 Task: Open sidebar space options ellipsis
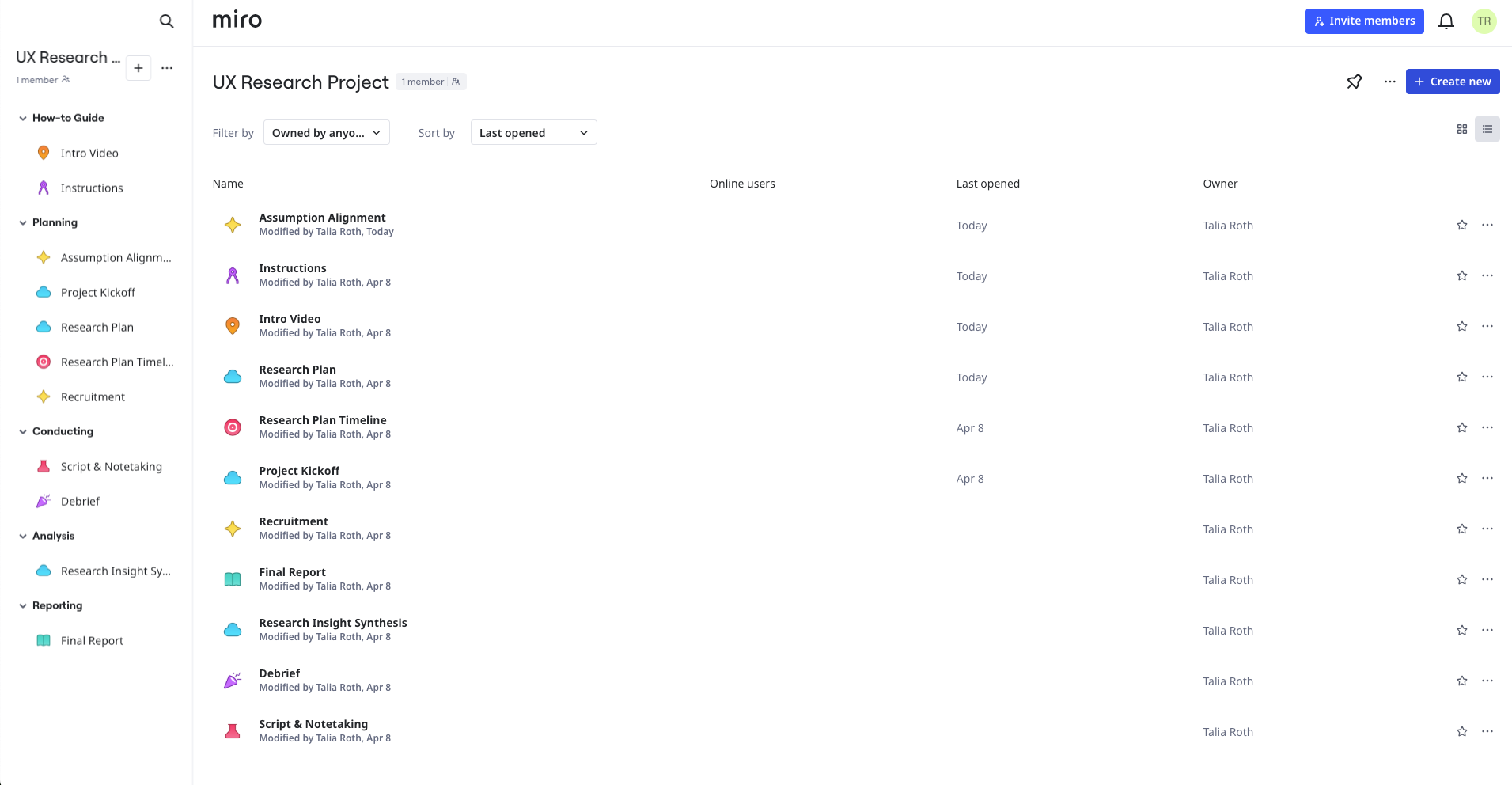tap(167, 68)
